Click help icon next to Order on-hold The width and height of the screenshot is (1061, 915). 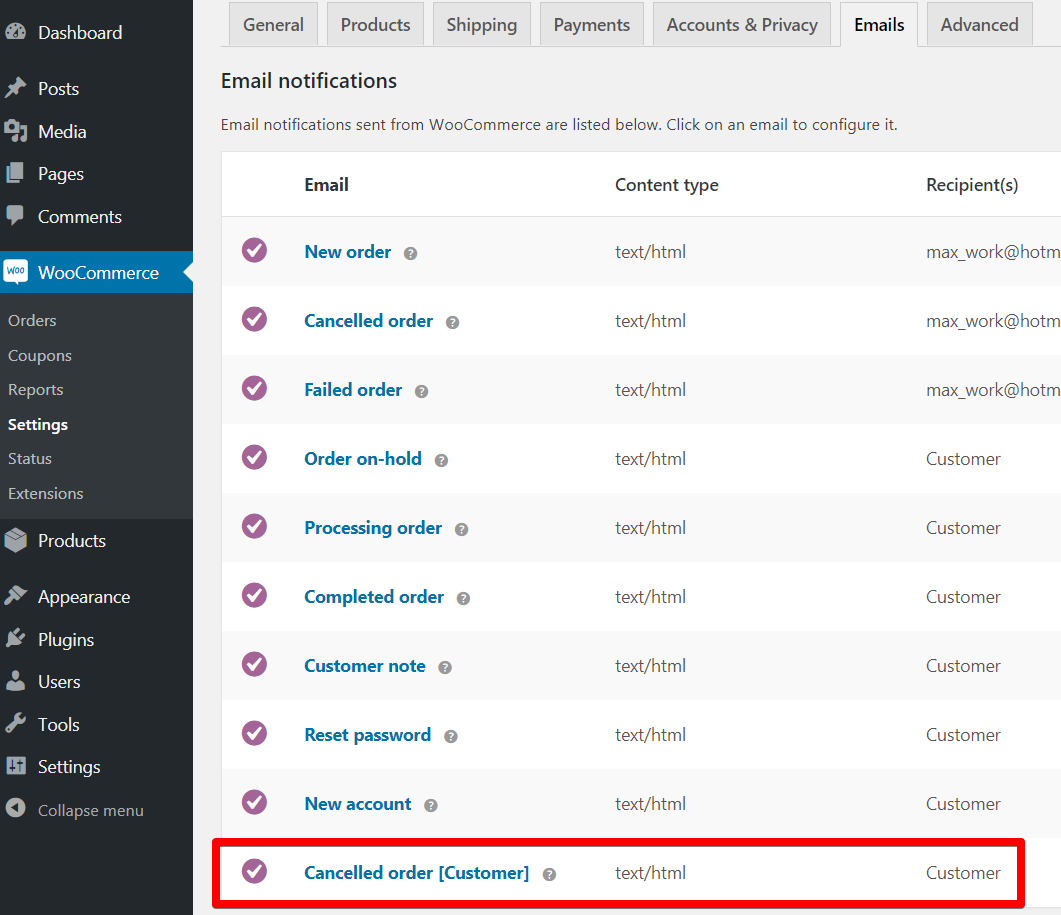pyautogui.click(x=441, y=461)
